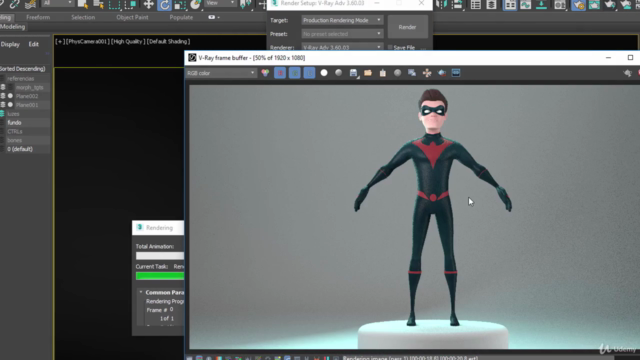Open the selection filter 'All' dropdown
Screen dimensions: 640x360
58,3
